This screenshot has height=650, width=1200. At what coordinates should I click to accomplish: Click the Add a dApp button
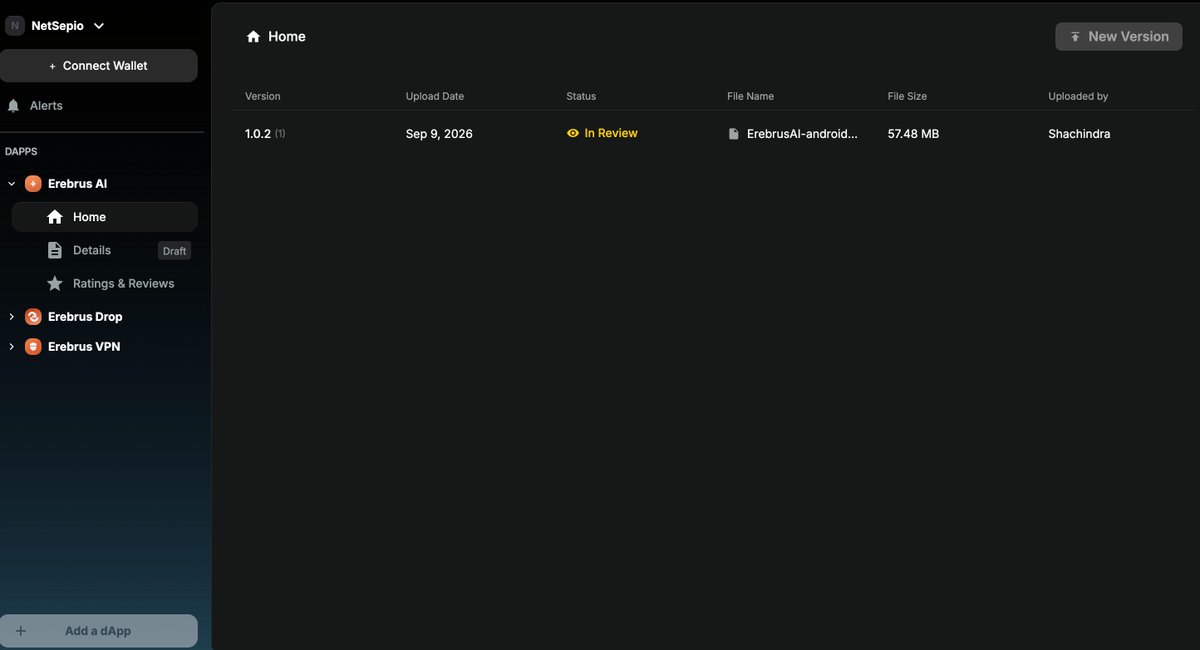99,631
